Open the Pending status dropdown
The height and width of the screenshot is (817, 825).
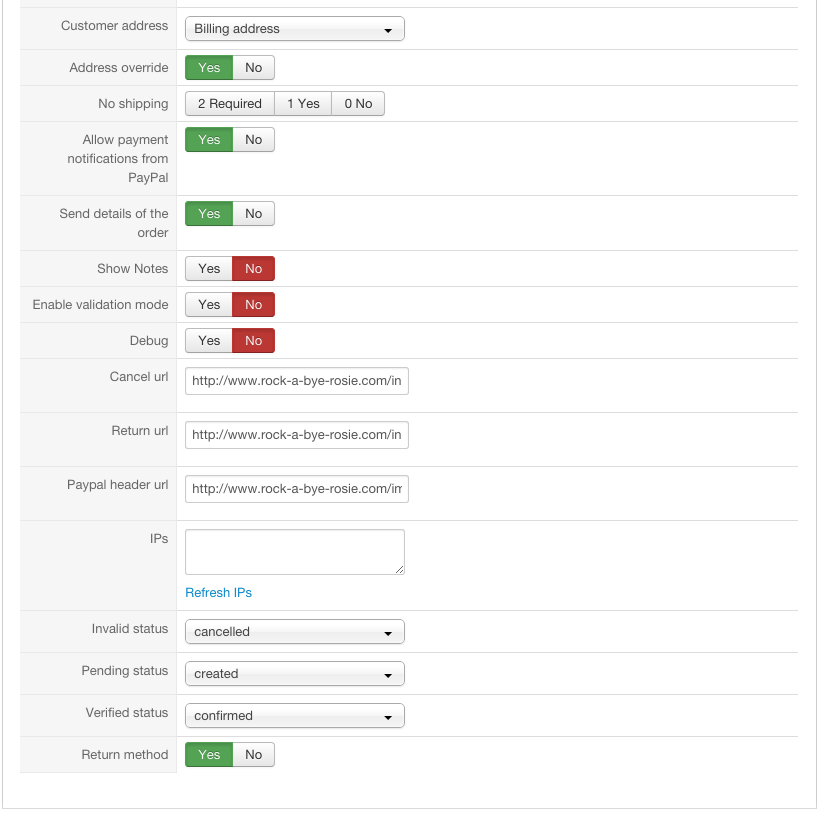(x=294, y=674)
